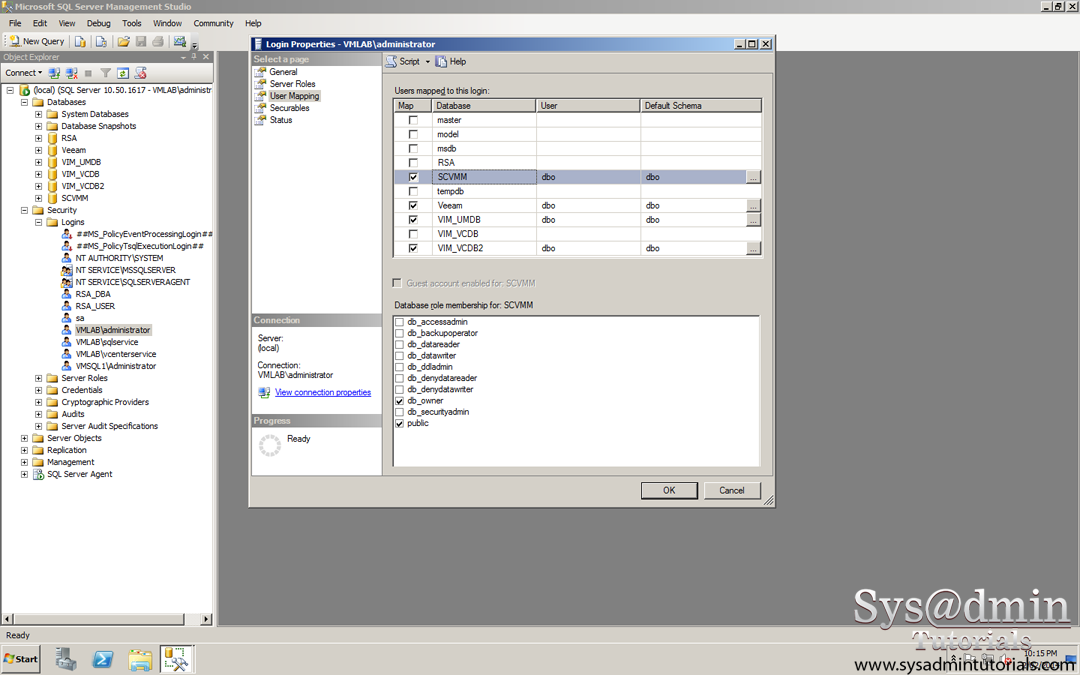This screenshot has height=675, width=1080.
Task: Click the Filter funnel icon in Object Explorer
Action: tap(105, 73)
